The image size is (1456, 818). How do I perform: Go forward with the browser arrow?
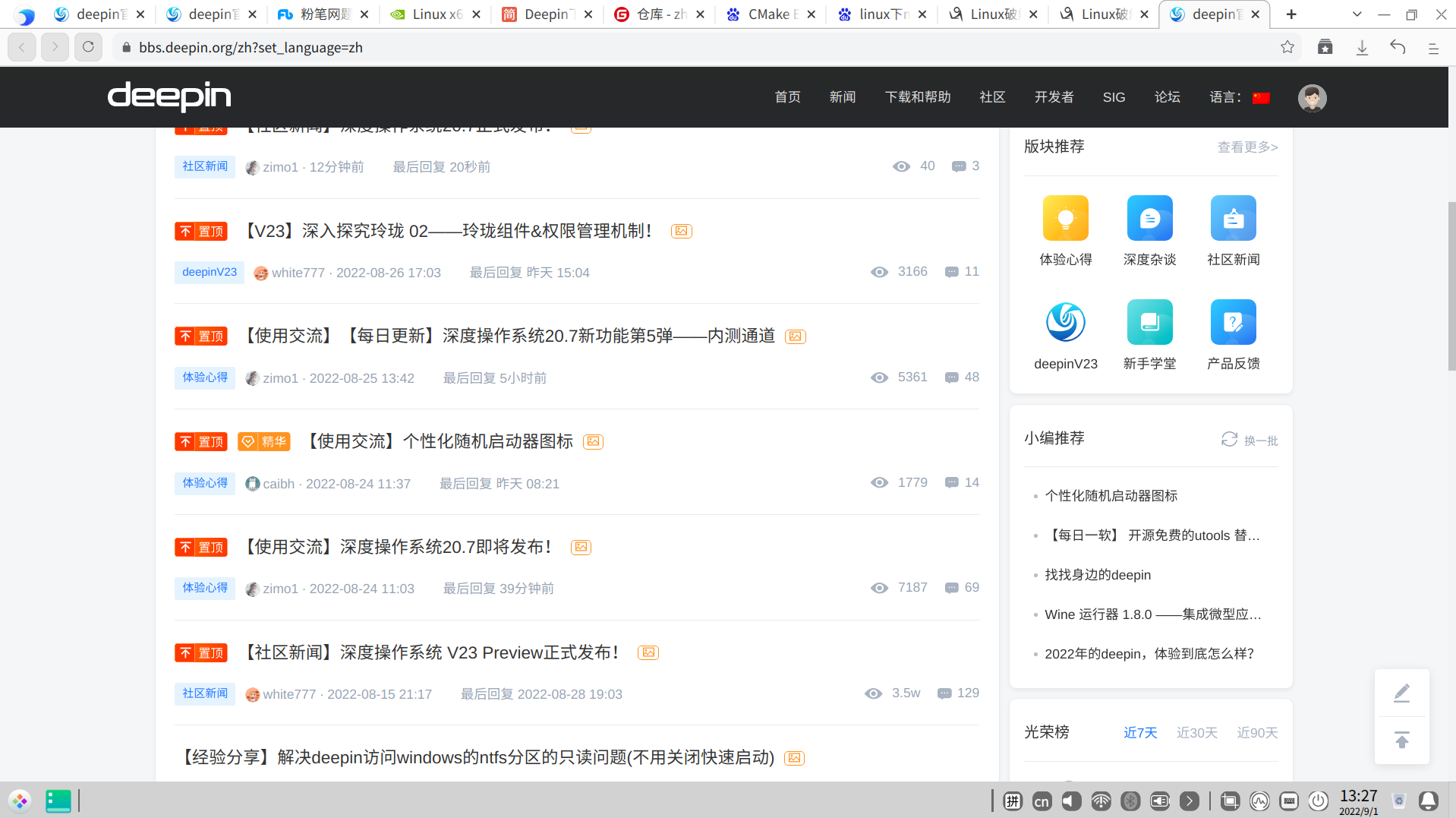point(55,47)
